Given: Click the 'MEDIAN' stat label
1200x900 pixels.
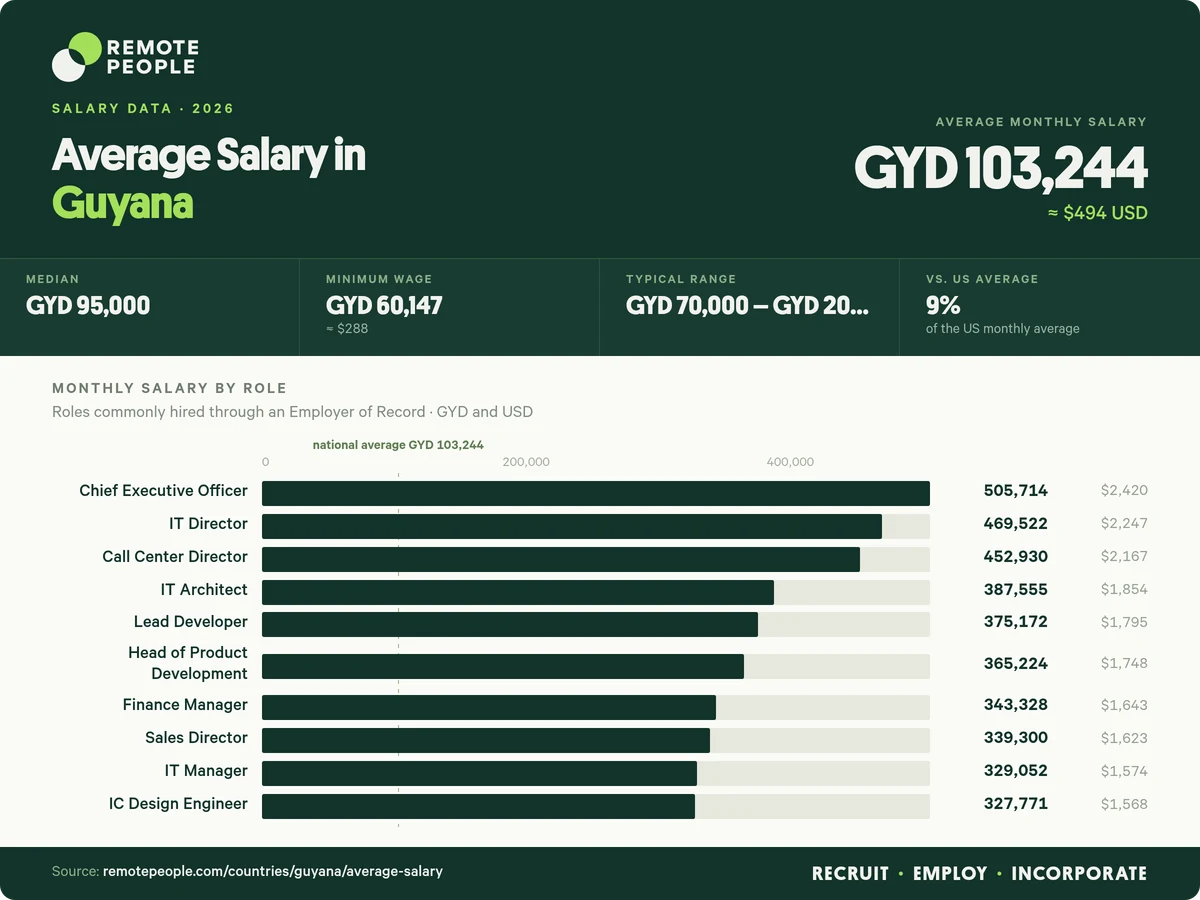Looking at the screenshot, I should 52,279.
